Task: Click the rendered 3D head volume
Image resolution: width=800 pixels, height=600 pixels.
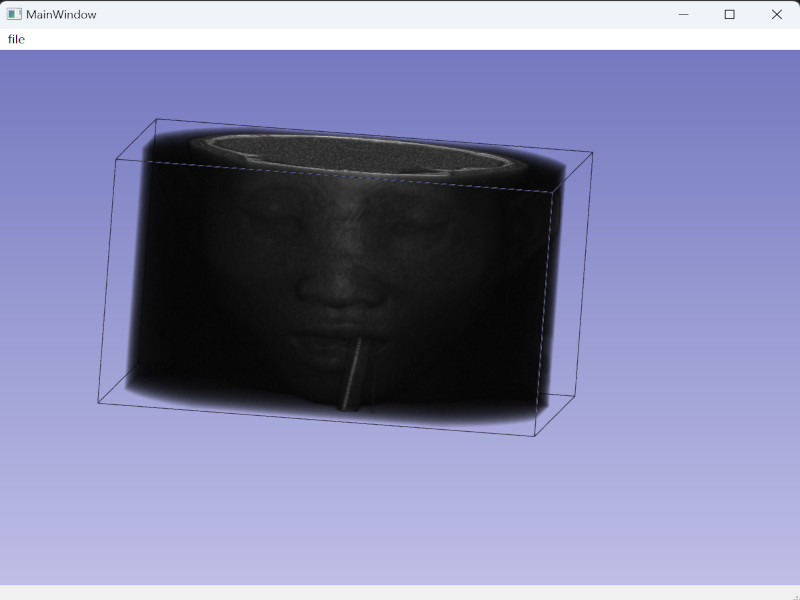Action: (346, 277)
